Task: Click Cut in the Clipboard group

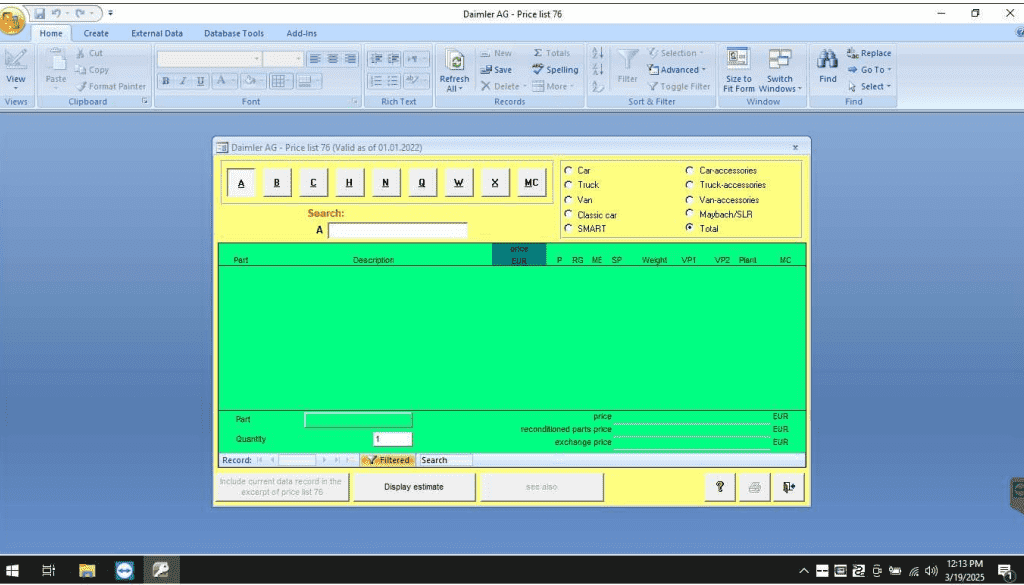Action: (89, 53)
